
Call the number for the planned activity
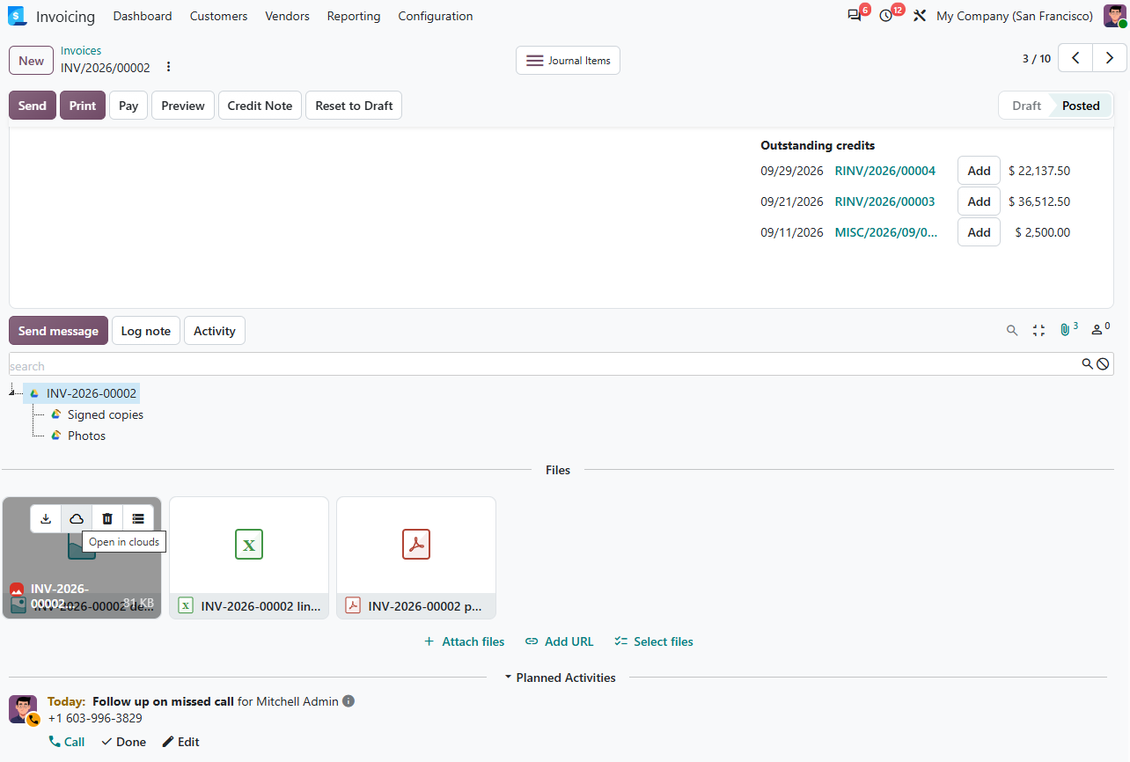[66, 742]
